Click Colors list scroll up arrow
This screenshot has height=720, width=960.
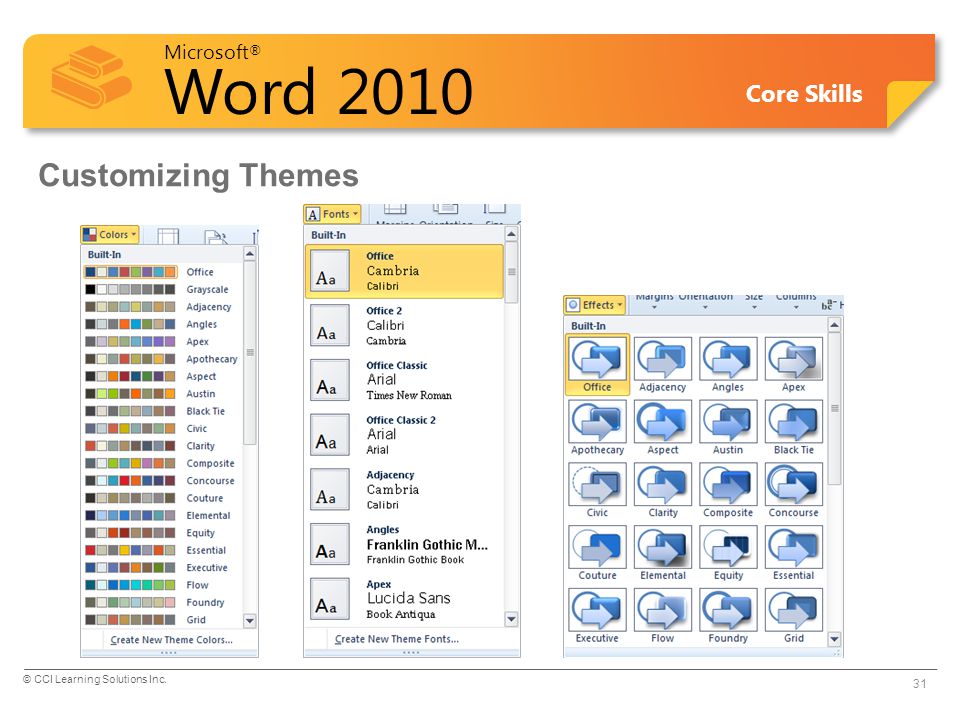click(249, 253)
